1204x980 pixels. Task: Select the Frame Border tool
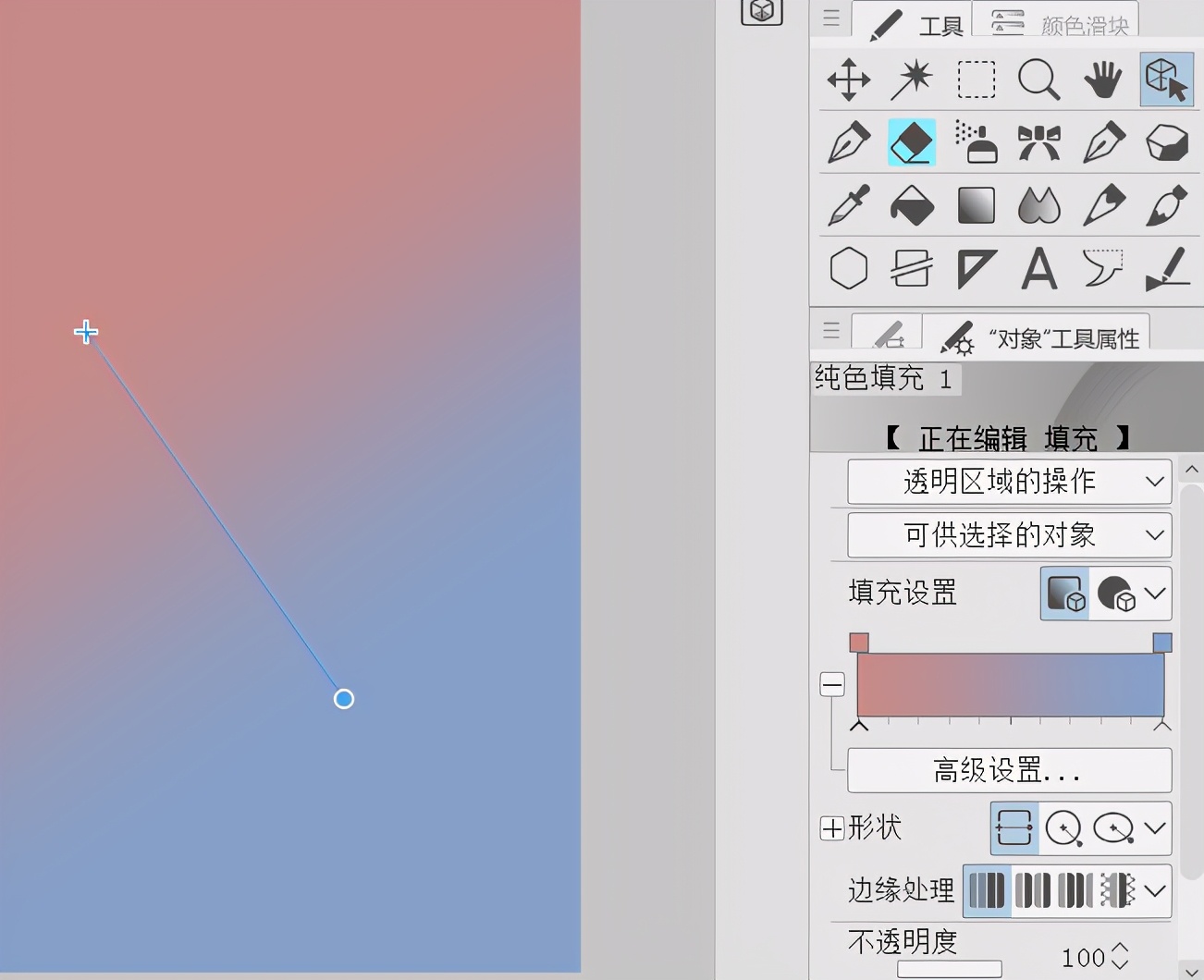(x=912, y=269)
